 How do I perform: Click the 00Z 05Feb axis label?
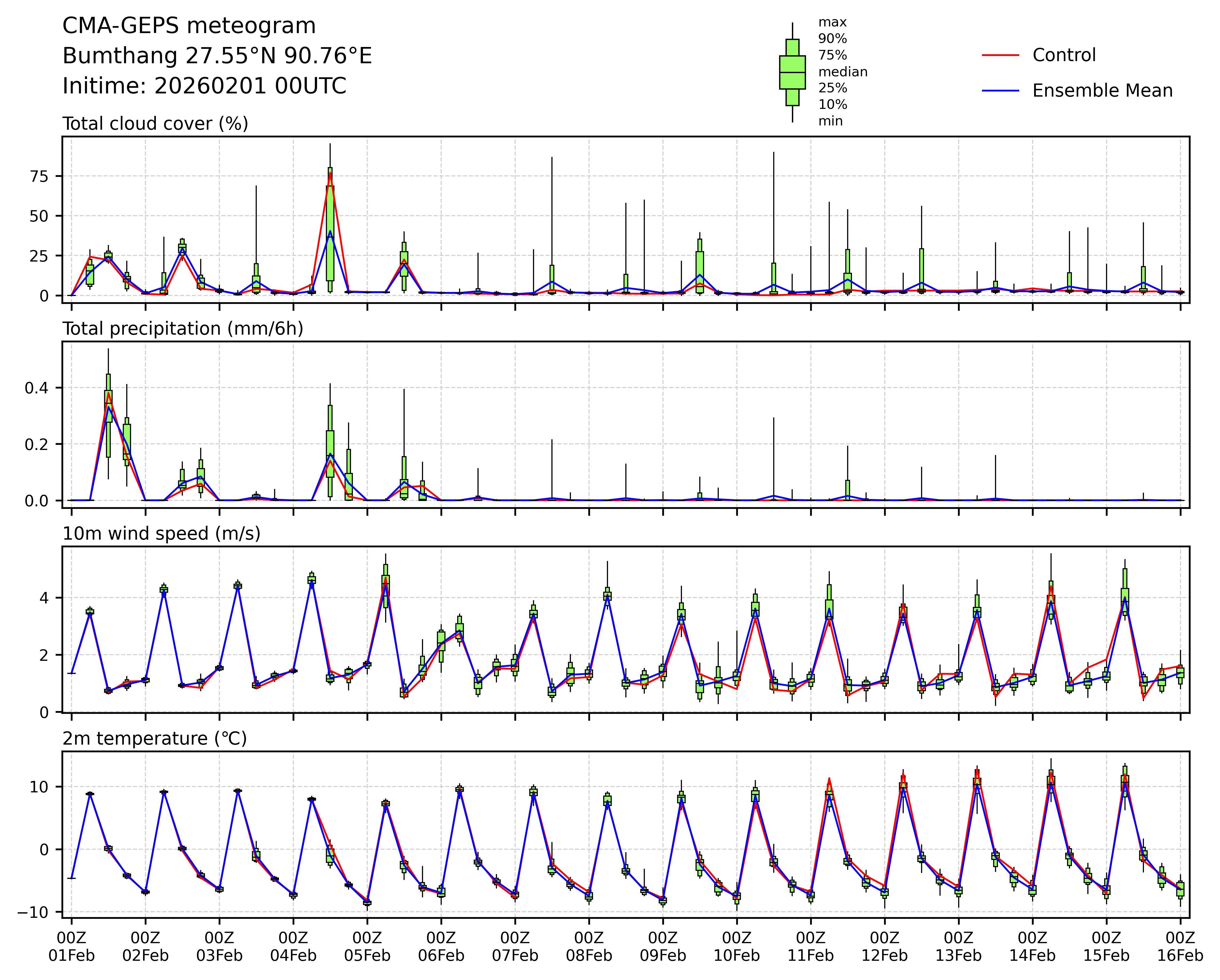click(x=367, y=947)
